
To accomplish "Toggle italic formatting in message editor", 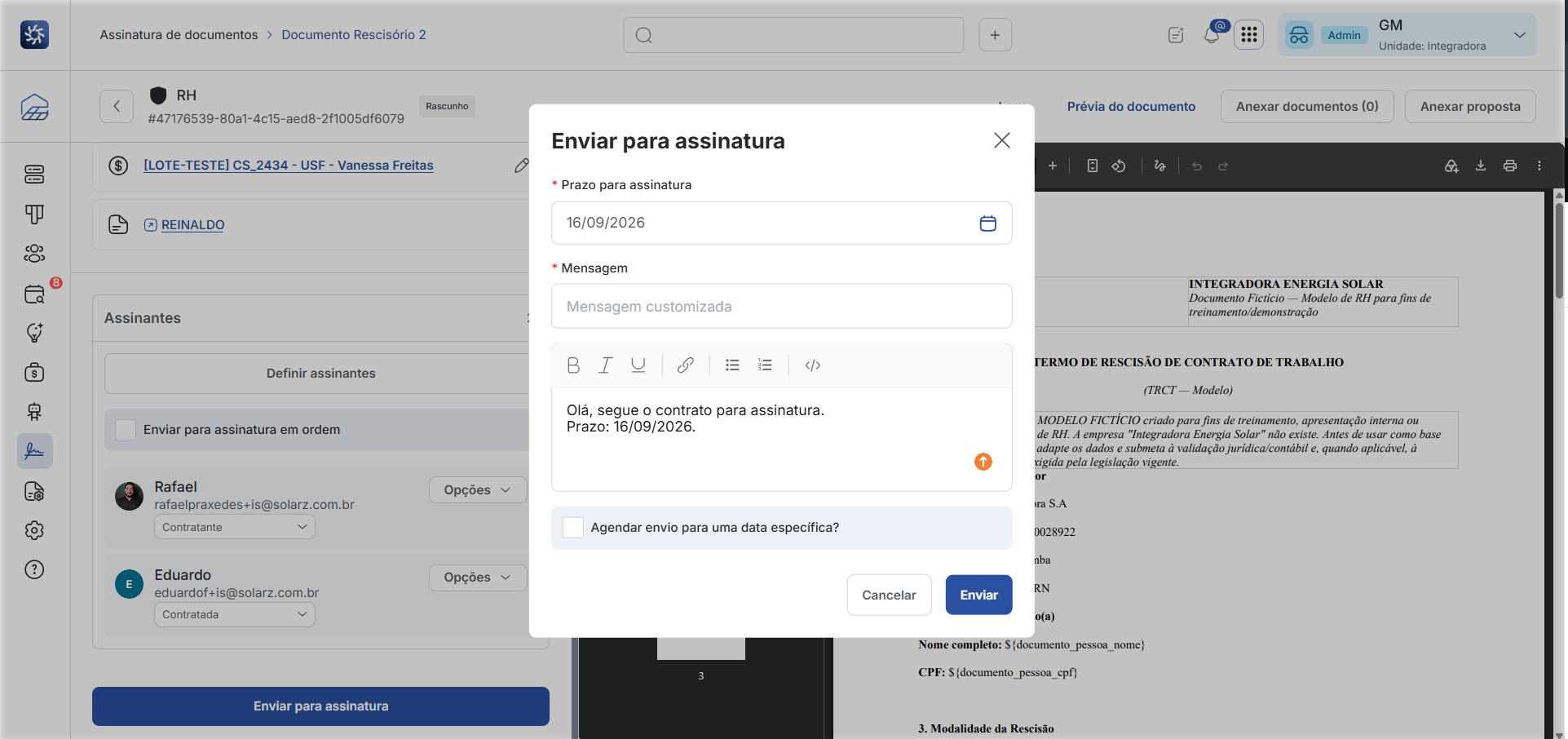I will coord(605,365).
